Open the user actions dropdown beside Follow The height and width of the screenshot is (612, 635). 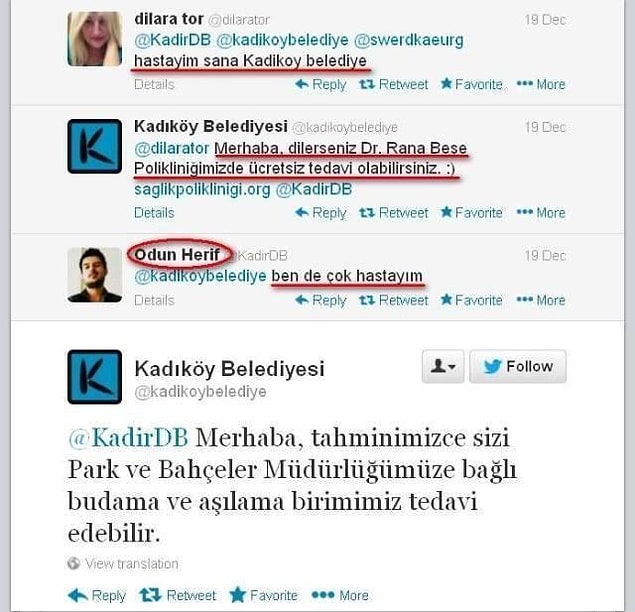coord(443,367)
